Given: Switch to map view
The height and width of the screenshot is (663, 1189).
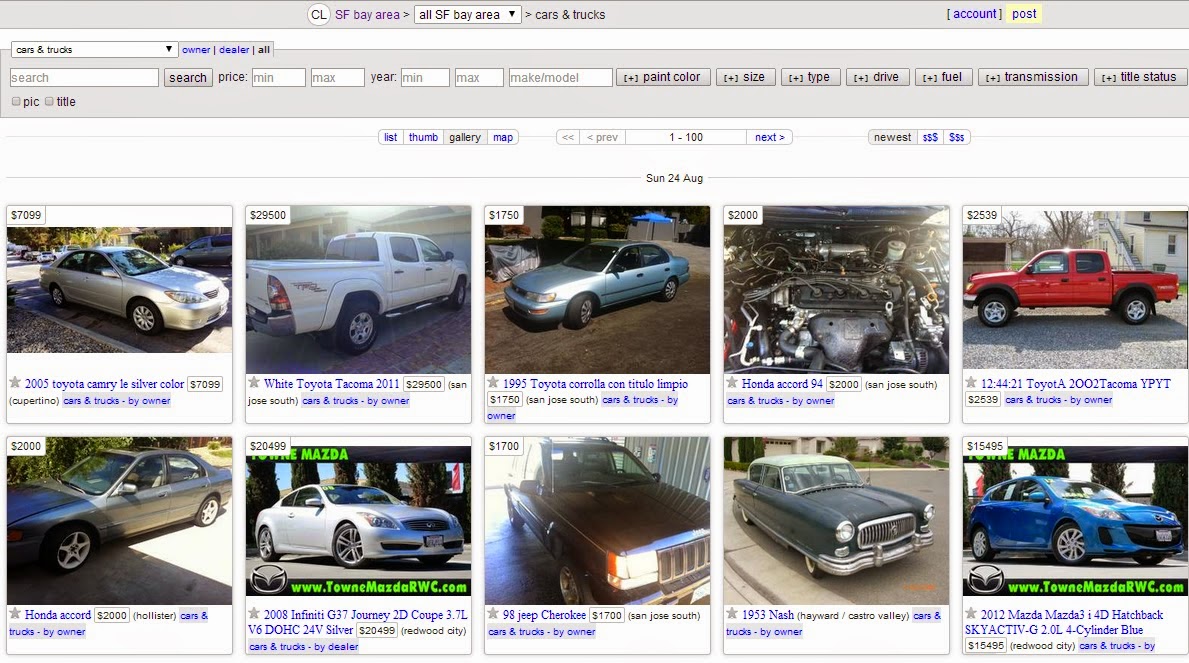Looking at the screenshot, I should pyautogui.click(x=503, y=137).
